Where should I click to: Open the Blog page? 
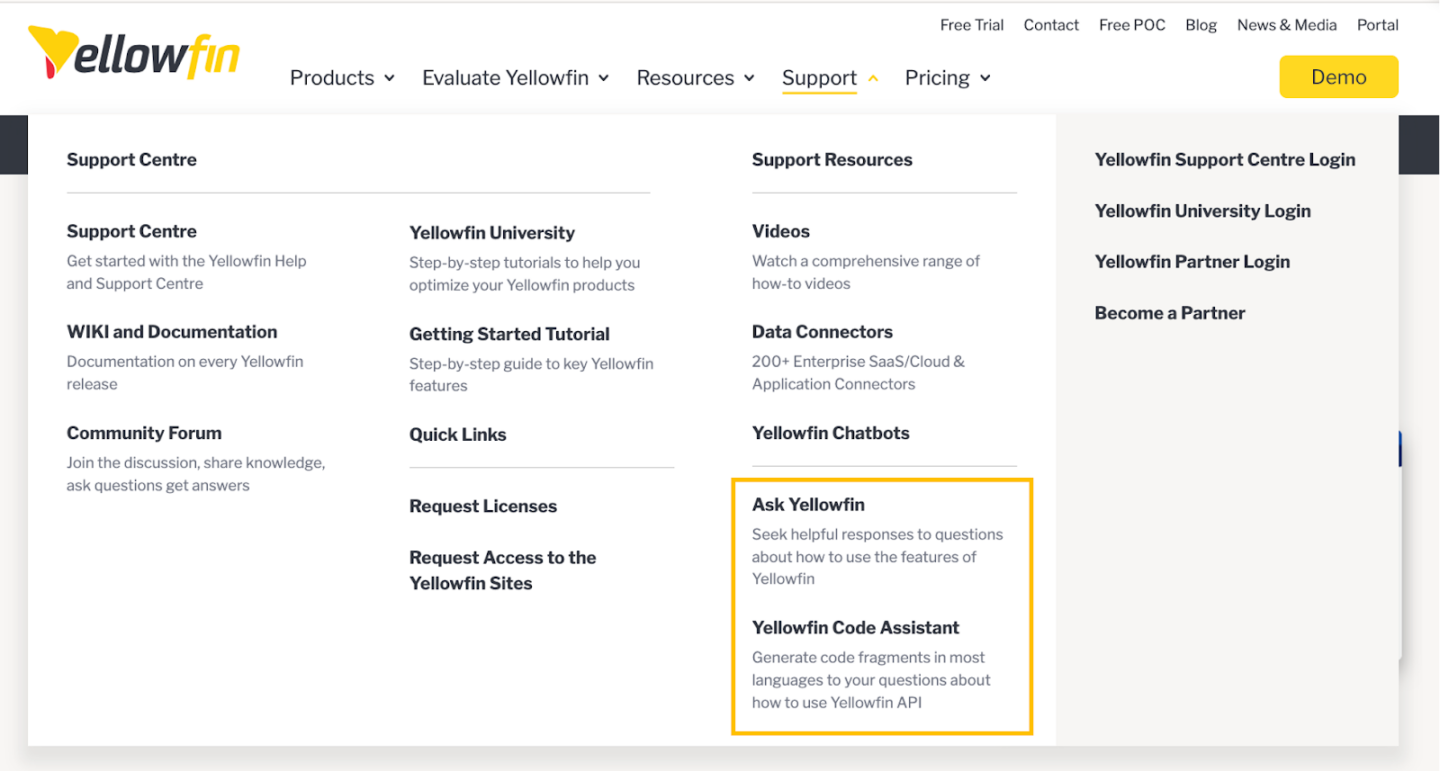click(1201, 24)
